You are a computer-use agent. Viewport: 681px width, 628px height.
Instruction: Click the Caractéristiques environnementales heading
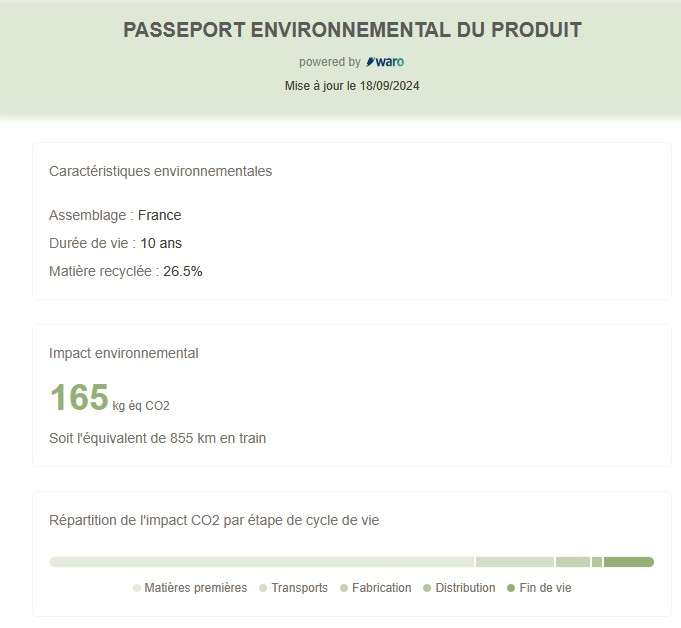(160, 171)
